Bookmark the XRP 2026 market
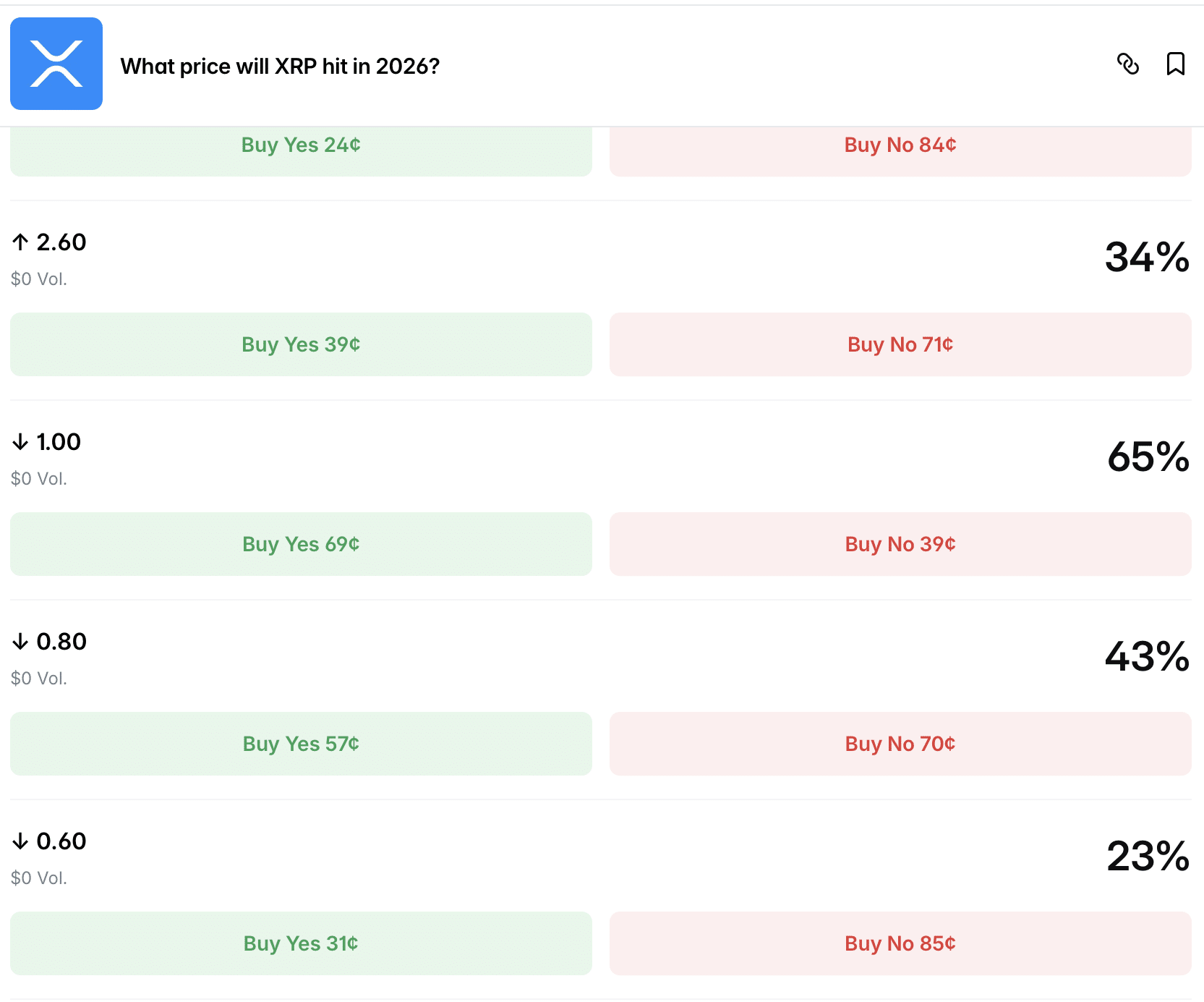The width and height of the screenshot is (1204, 1002). [1176, 64]
